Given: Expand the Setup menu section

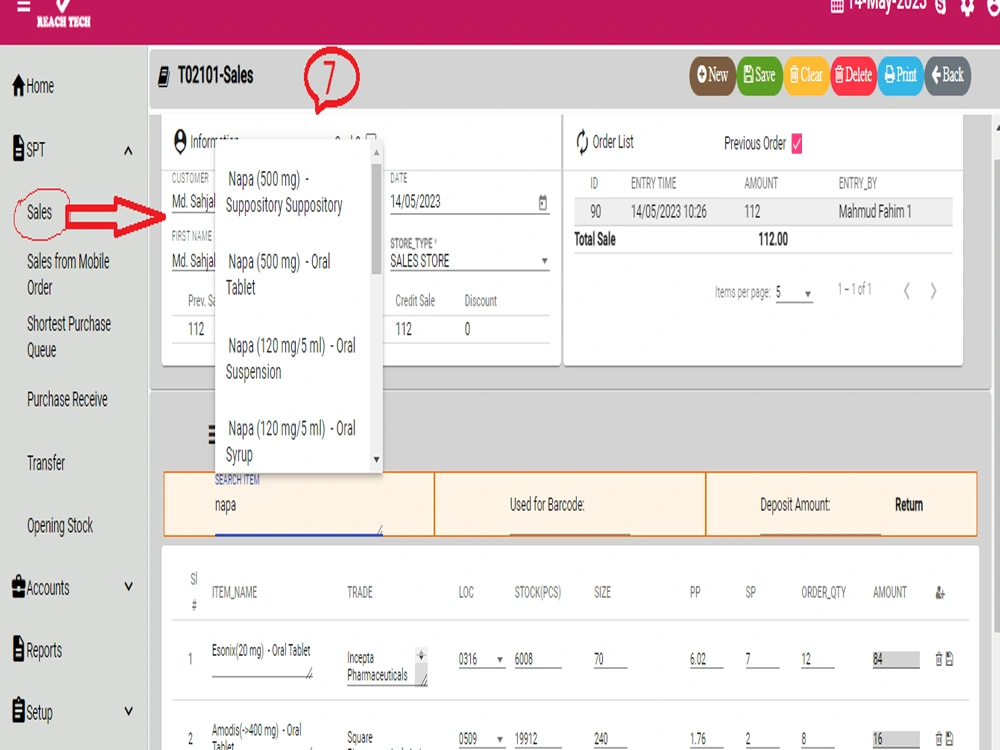Looking at the screenshot, I should pos(128,711).
